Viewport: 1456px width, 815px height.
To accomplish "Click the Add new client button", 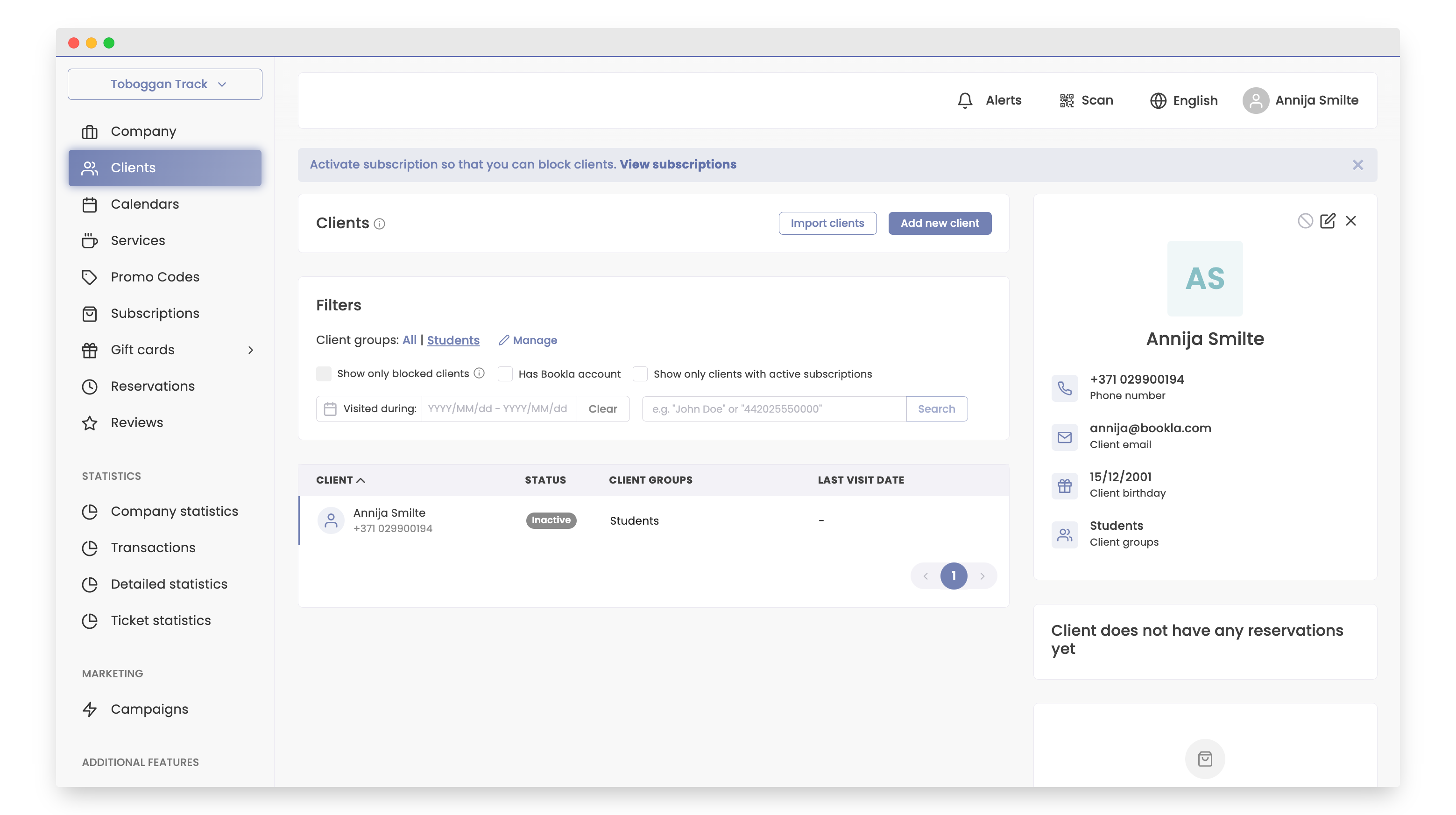I will tap(940, 223).
